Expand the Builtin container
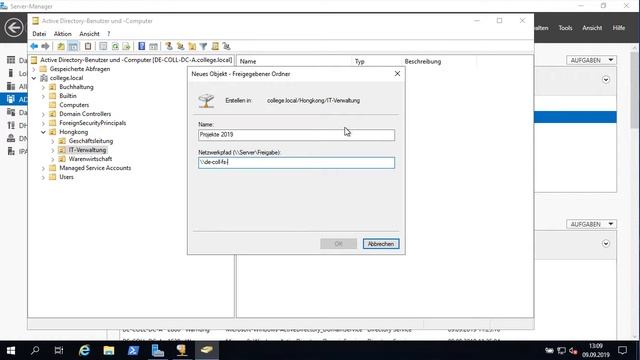This screenshot has height=360, width=640. pos(43,96)
